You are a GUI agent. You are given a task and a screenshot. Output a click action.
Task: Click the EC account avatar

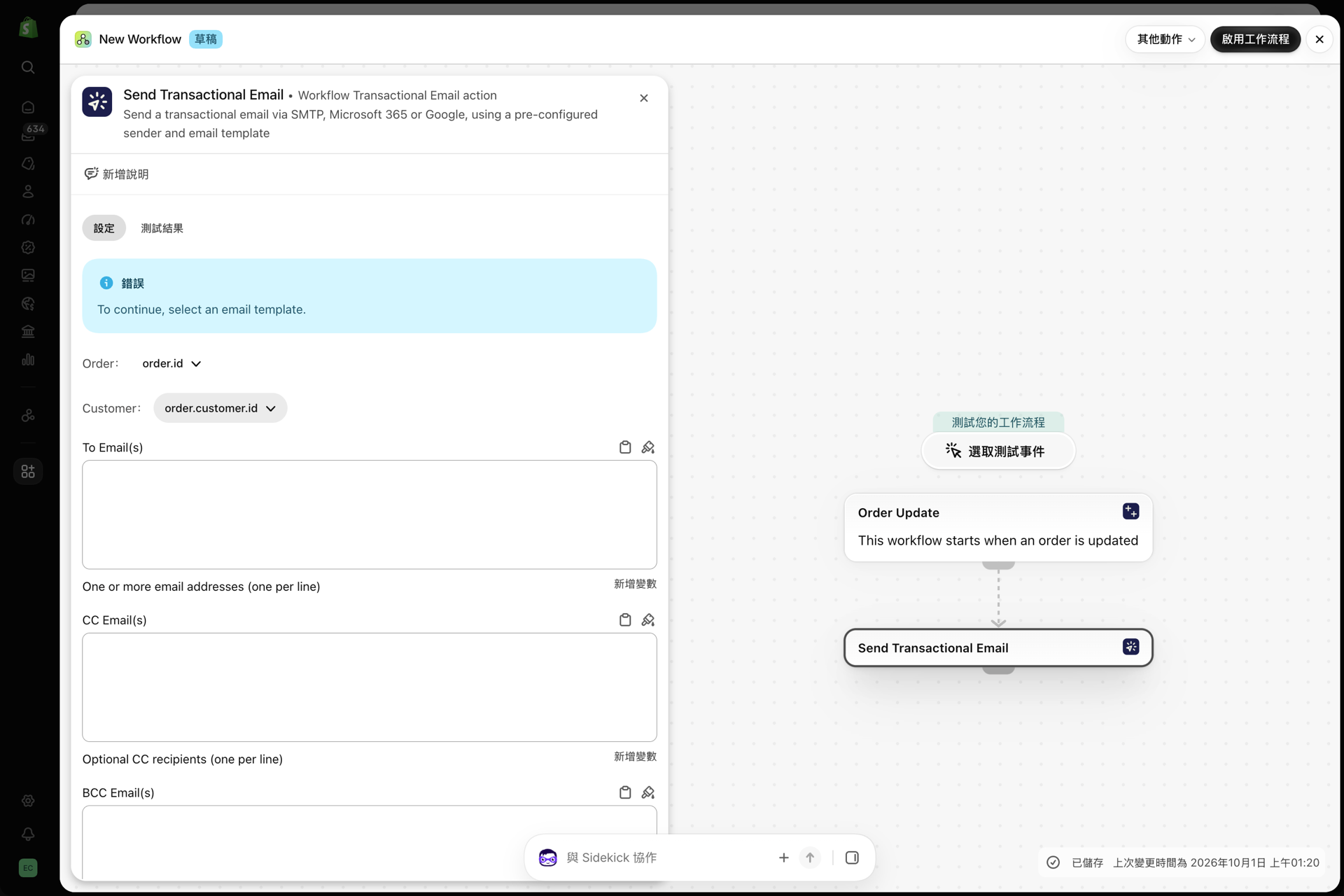[28, 868]
